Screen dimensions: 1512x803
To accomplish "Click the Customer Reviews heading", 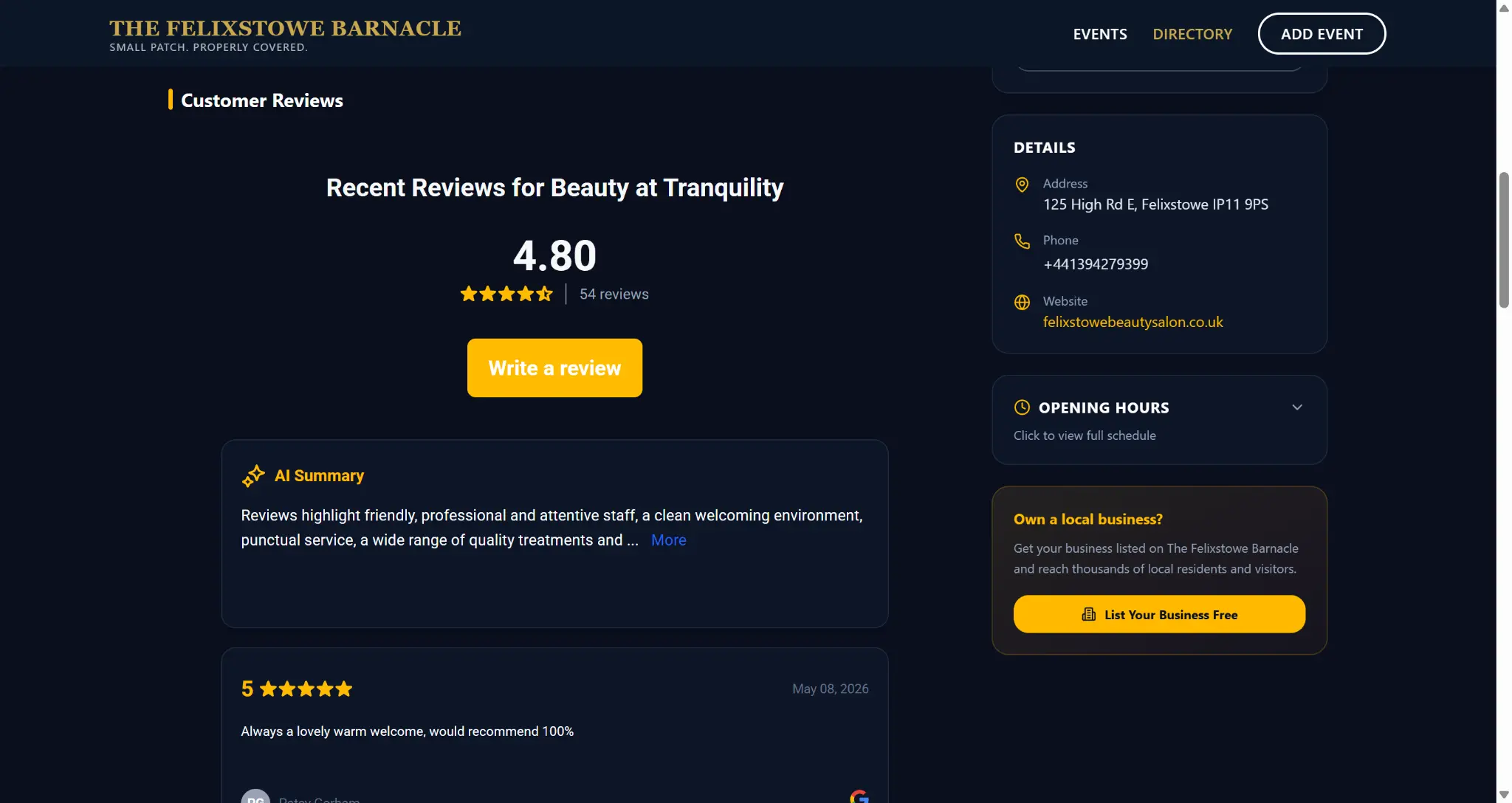I will pyautogui.click(x=262, y=100).
